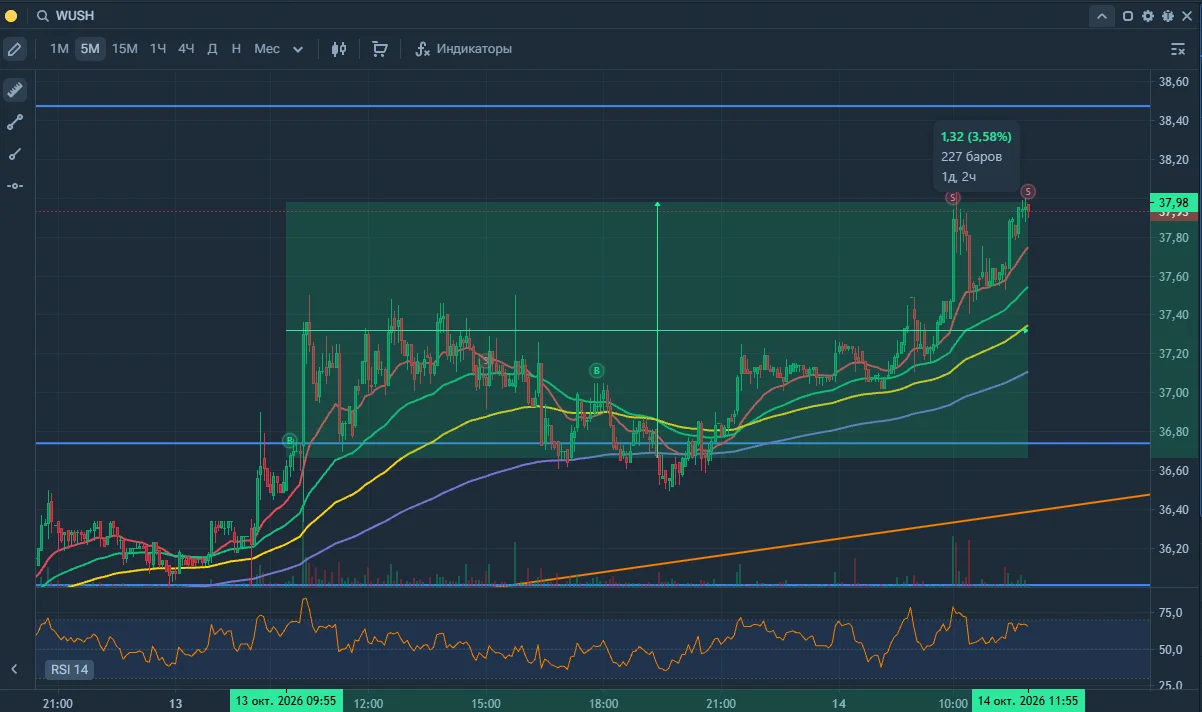Click the 227 баров measurement text
Image resolution: width=1202 pixels, height=712 pixels.
971,156
